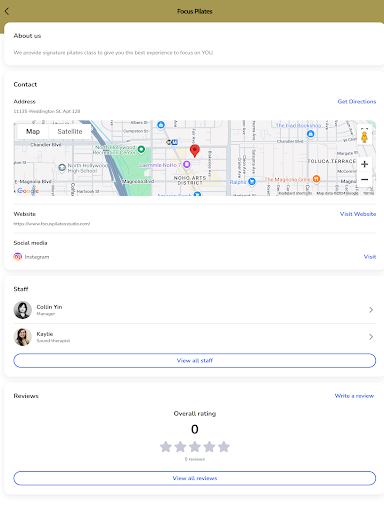Zoom out the map with minus
Screen dimensions: 384x512
click(x=364, y=179)
